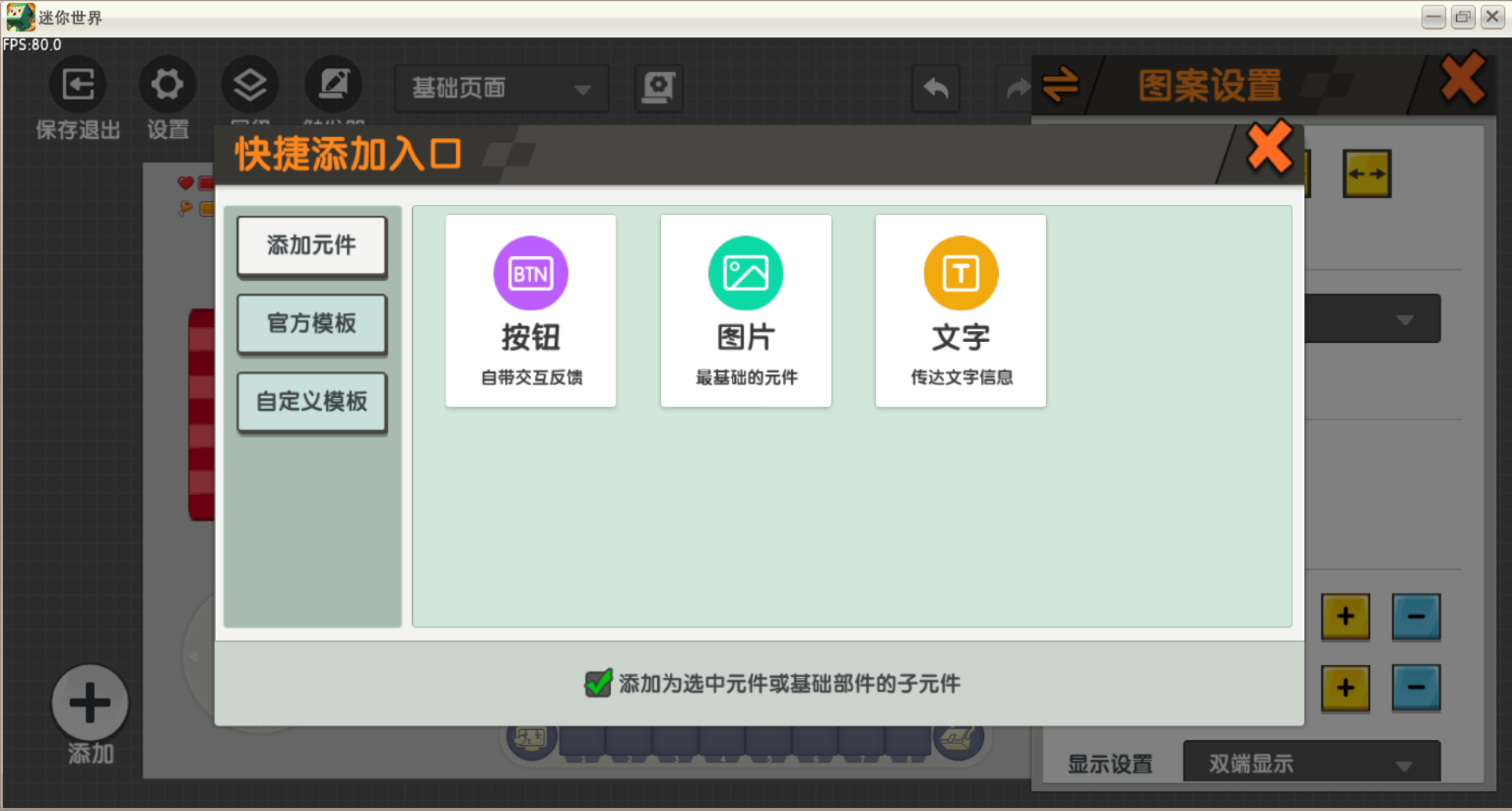Click the preview screen icon beside page dropdown
This screenshot has width=1512, height=811.
click(659, 87)
